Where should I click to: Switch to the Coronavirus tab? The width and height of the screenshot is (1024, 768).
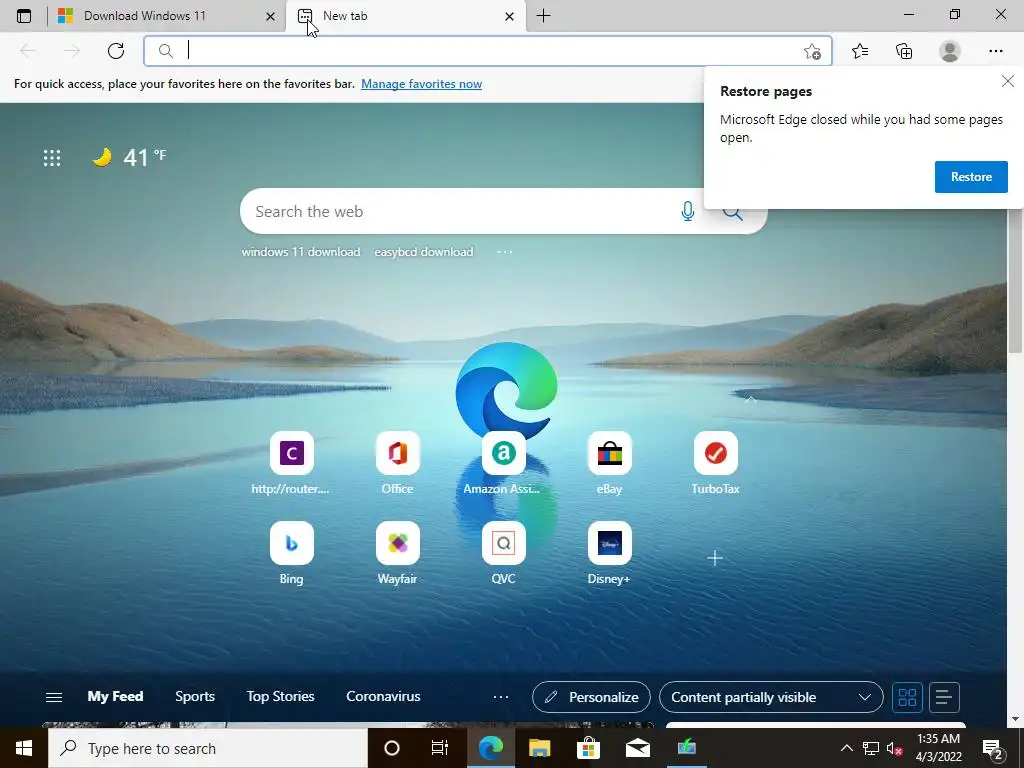383,696
